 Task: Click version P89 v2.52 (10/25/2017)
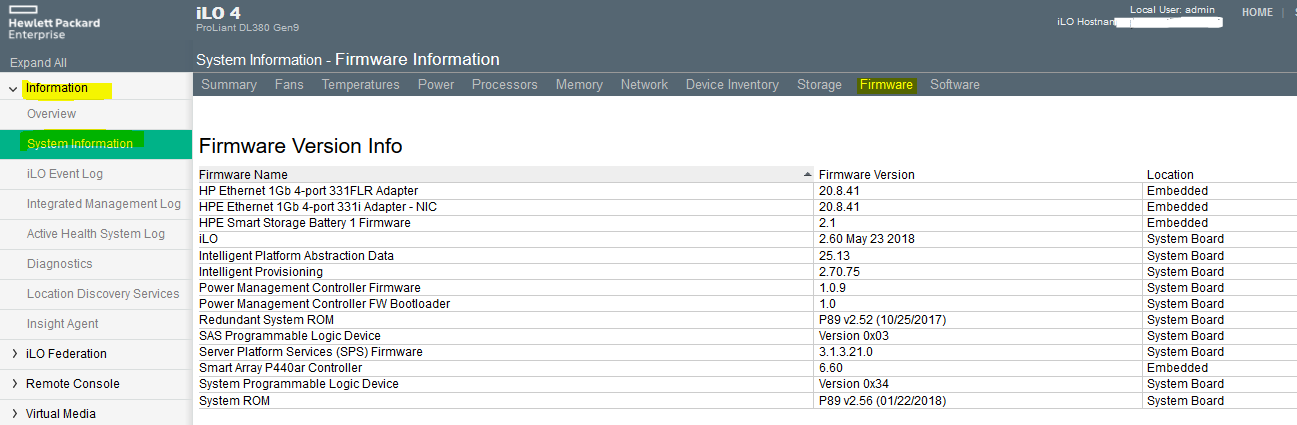882,320
